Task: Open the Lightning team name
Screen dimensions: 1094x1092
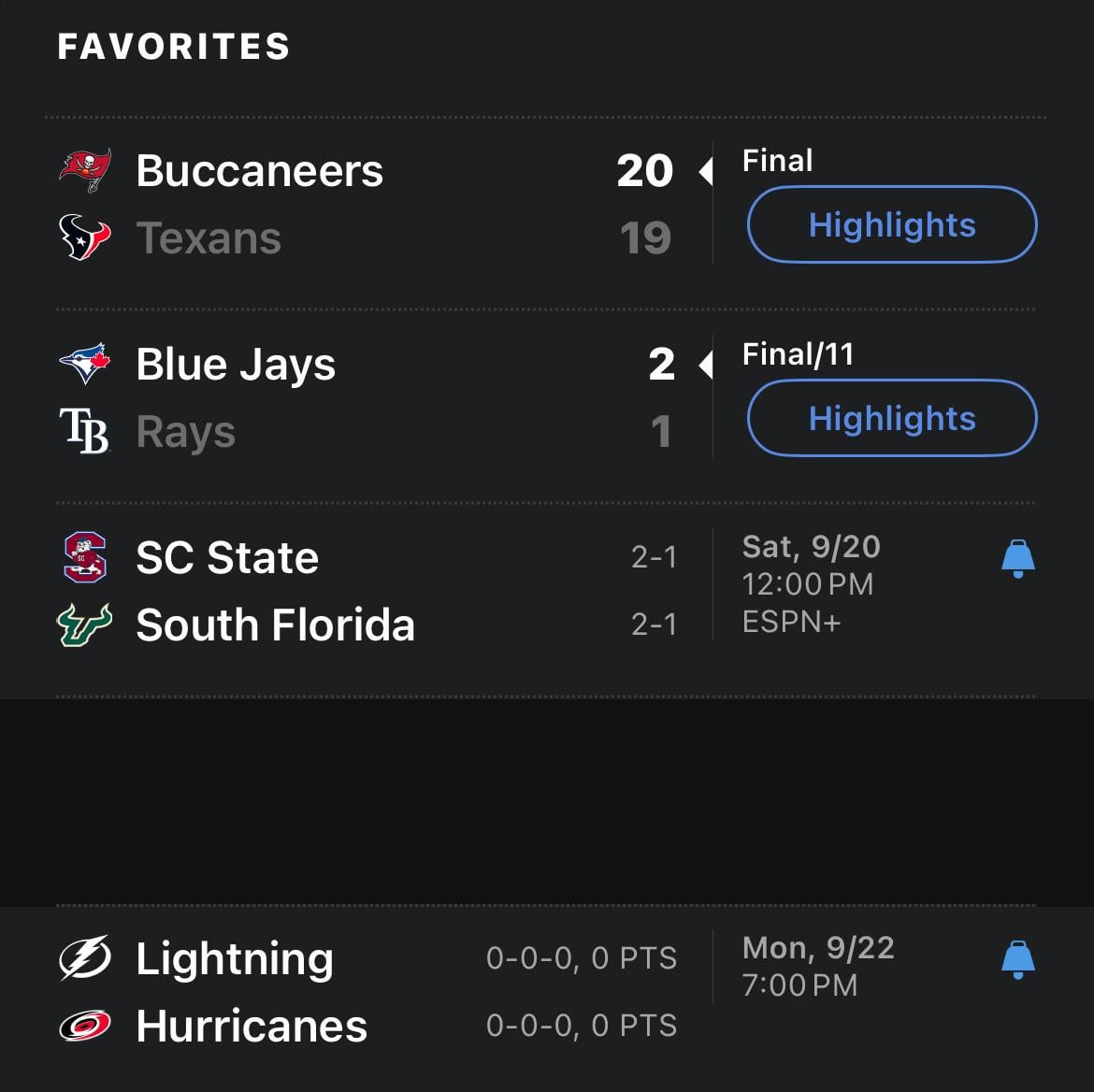Action: pyautogui.click(x=235, y=959)
